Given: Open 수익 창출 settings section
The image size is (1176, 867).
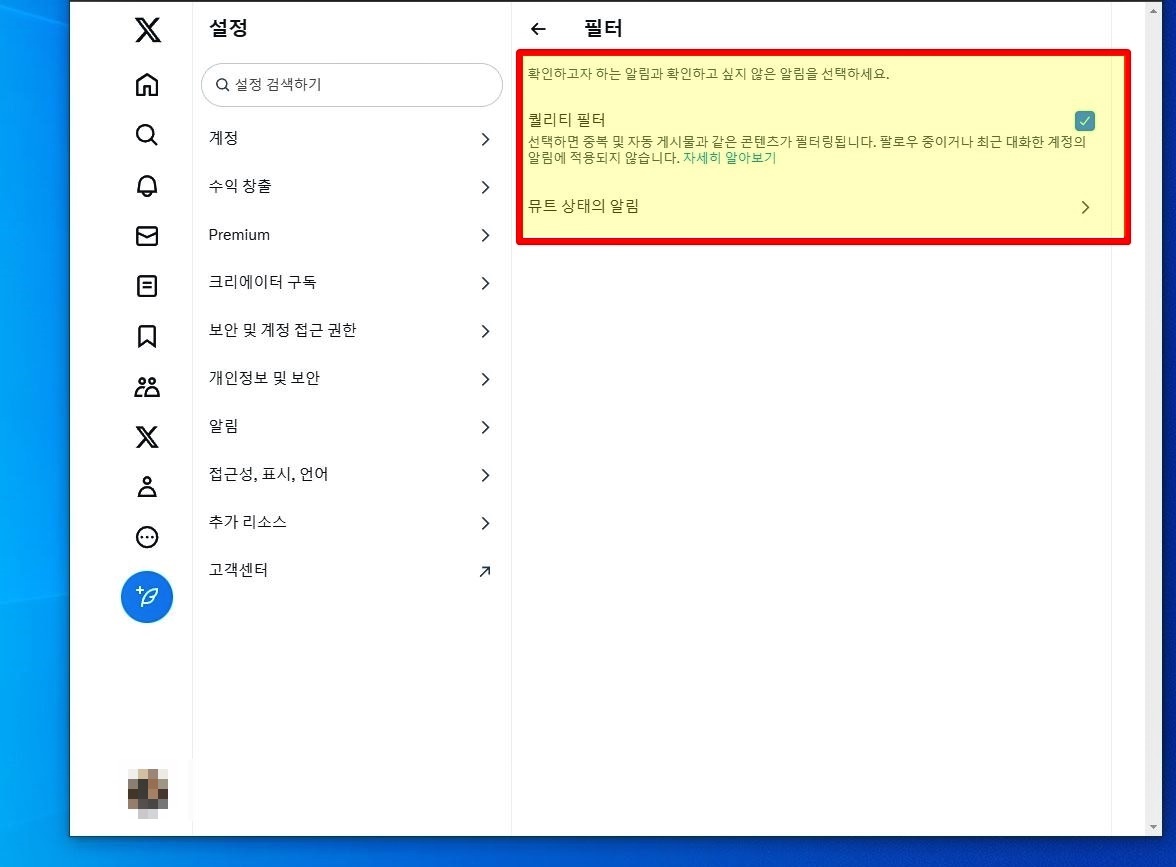Looking at the screenshot, I should click(352, 187).
